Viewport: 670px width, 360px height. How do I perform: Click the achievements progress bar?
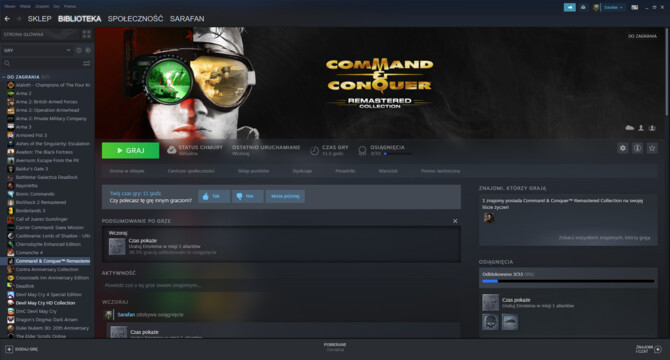(568, 281)
